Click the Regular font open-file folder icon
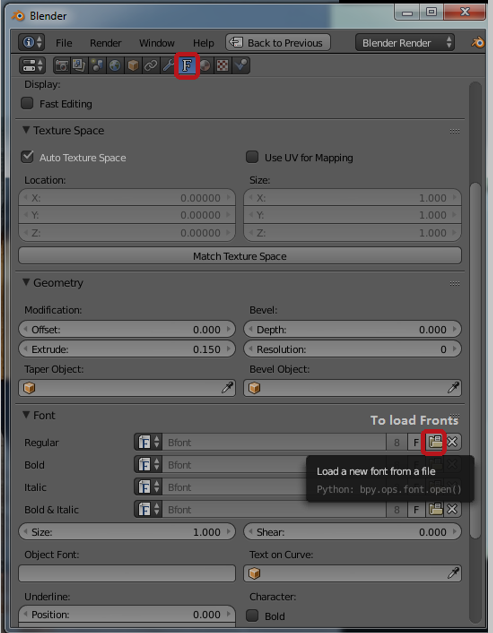 coord(434,442)
